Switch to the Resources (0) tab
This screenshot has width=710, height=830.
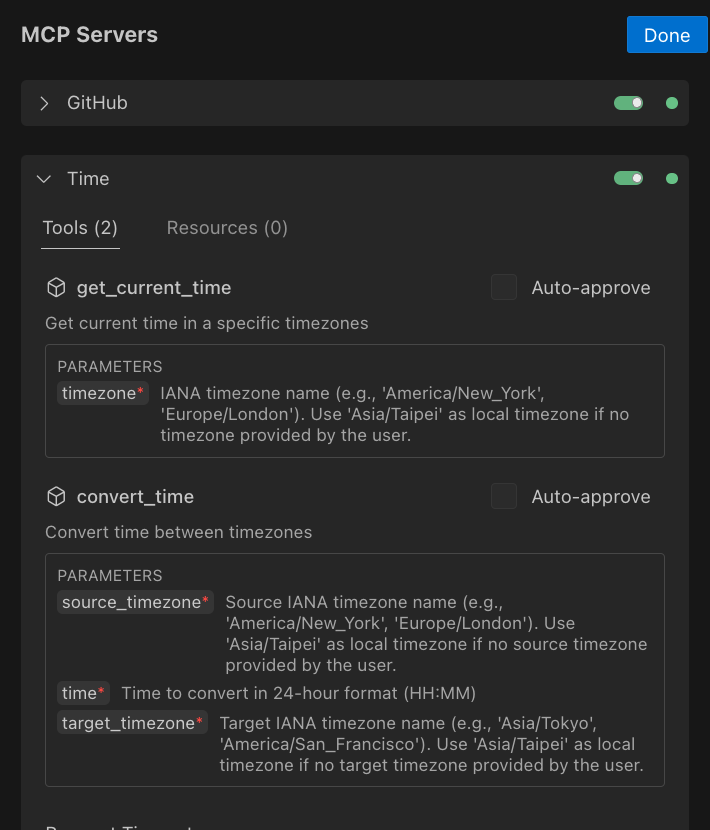[x=227, y=228]
